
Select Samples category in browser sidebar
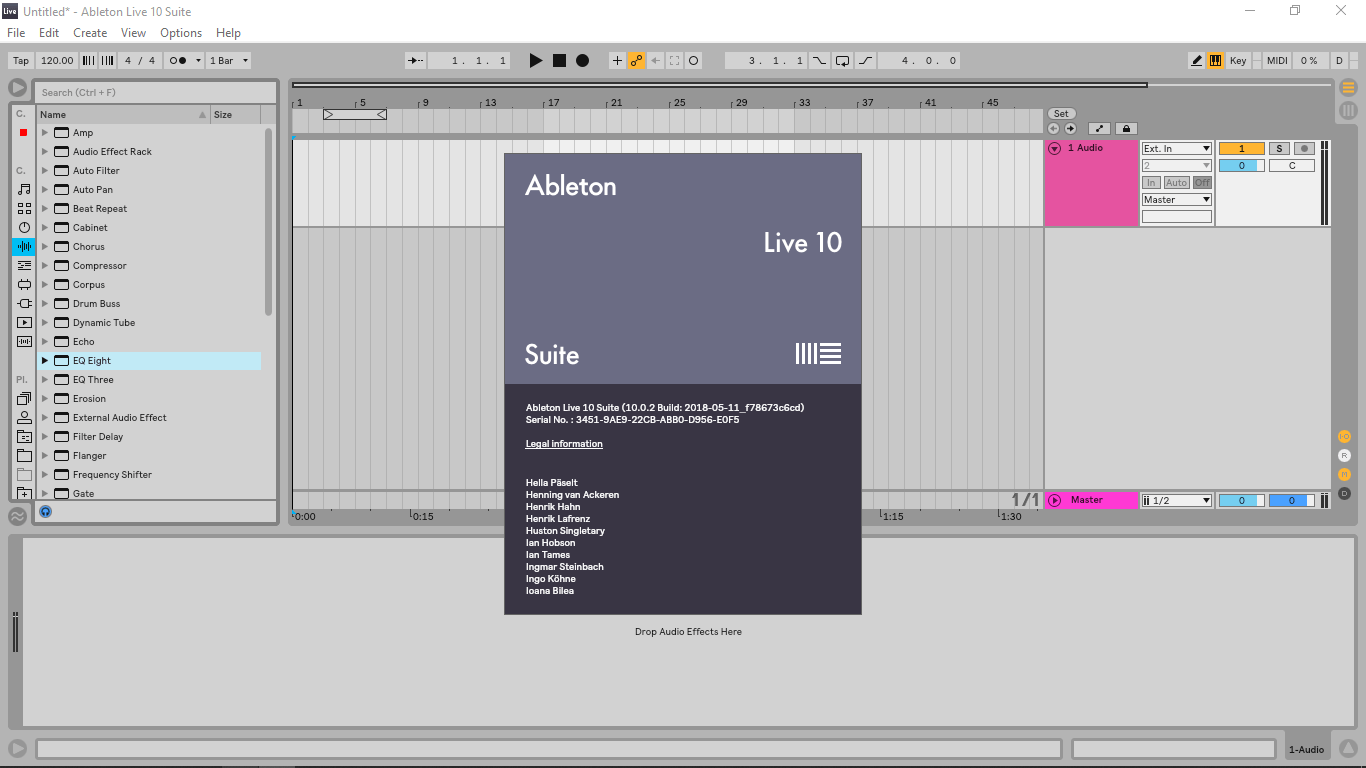(x=24, y=341)
